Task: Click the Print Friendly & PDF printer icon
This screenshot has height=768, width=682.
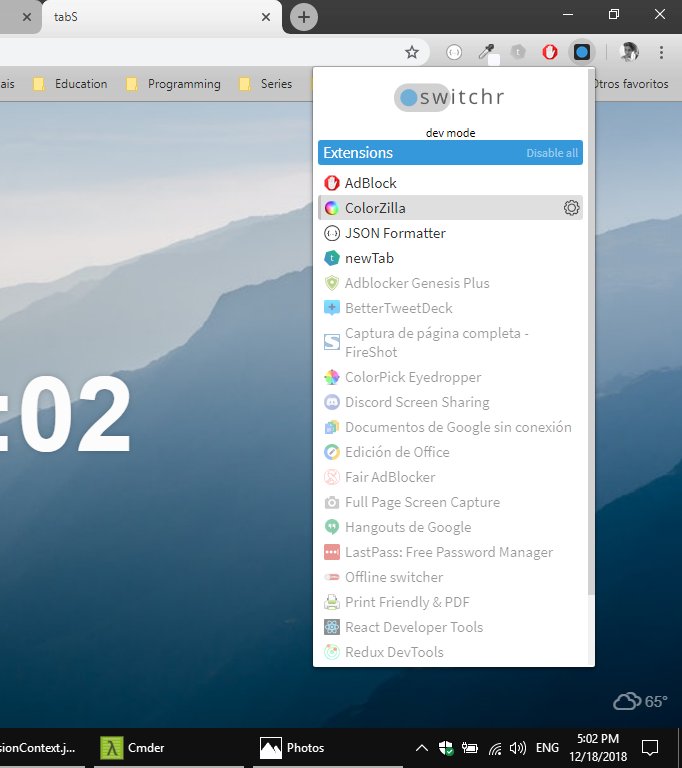Action: pos(332,602)
